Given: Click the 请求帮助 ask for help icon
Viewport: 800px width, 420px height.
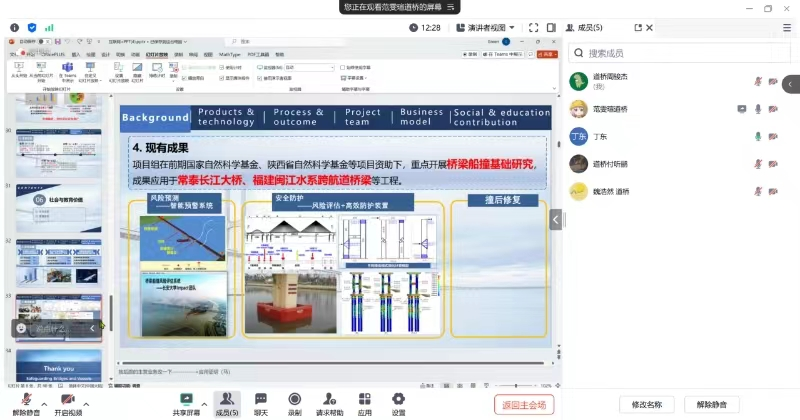Looking at the screenshot, I should (x=330, y=402).
